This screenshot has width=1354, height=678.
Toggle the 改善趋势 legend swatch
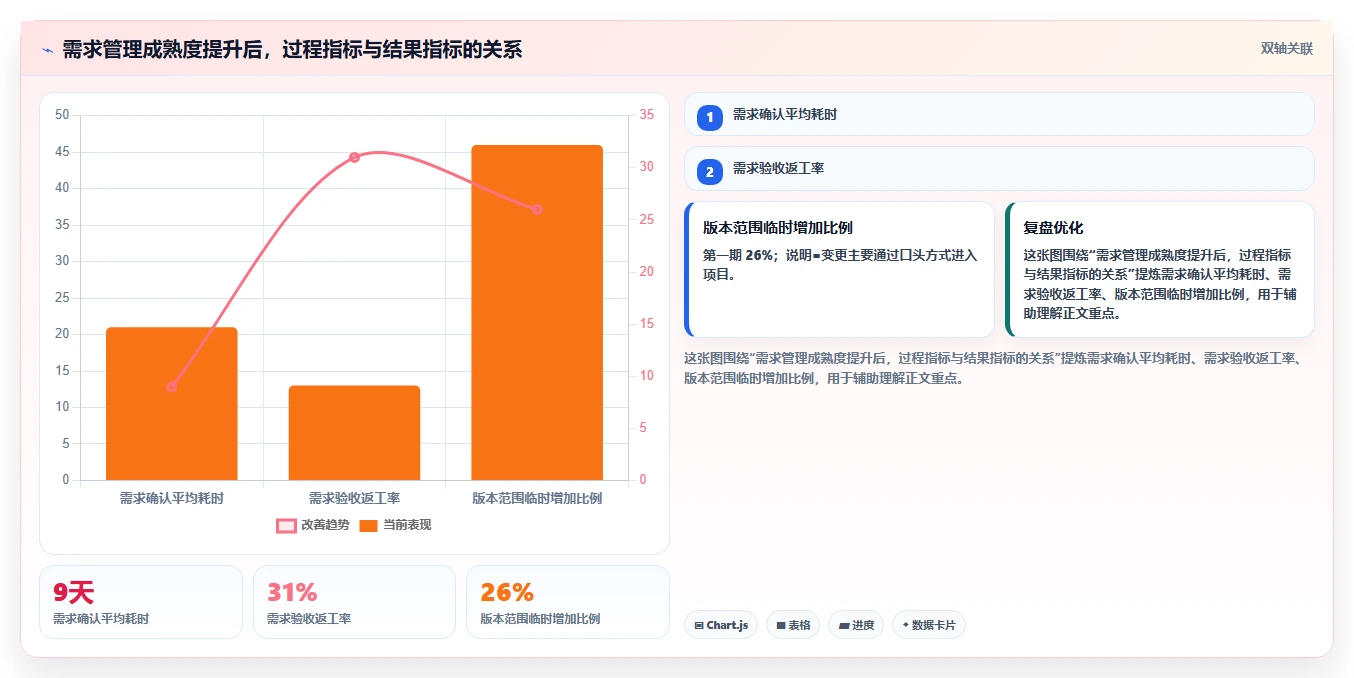coord(286,525)
